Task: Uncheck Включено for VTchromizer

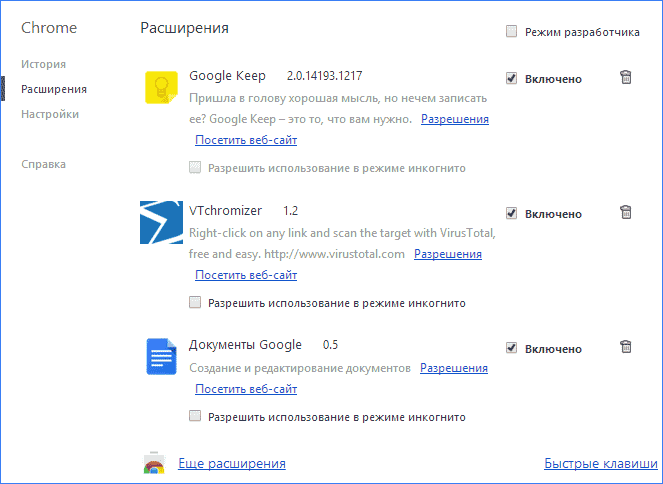Action: 512,213
